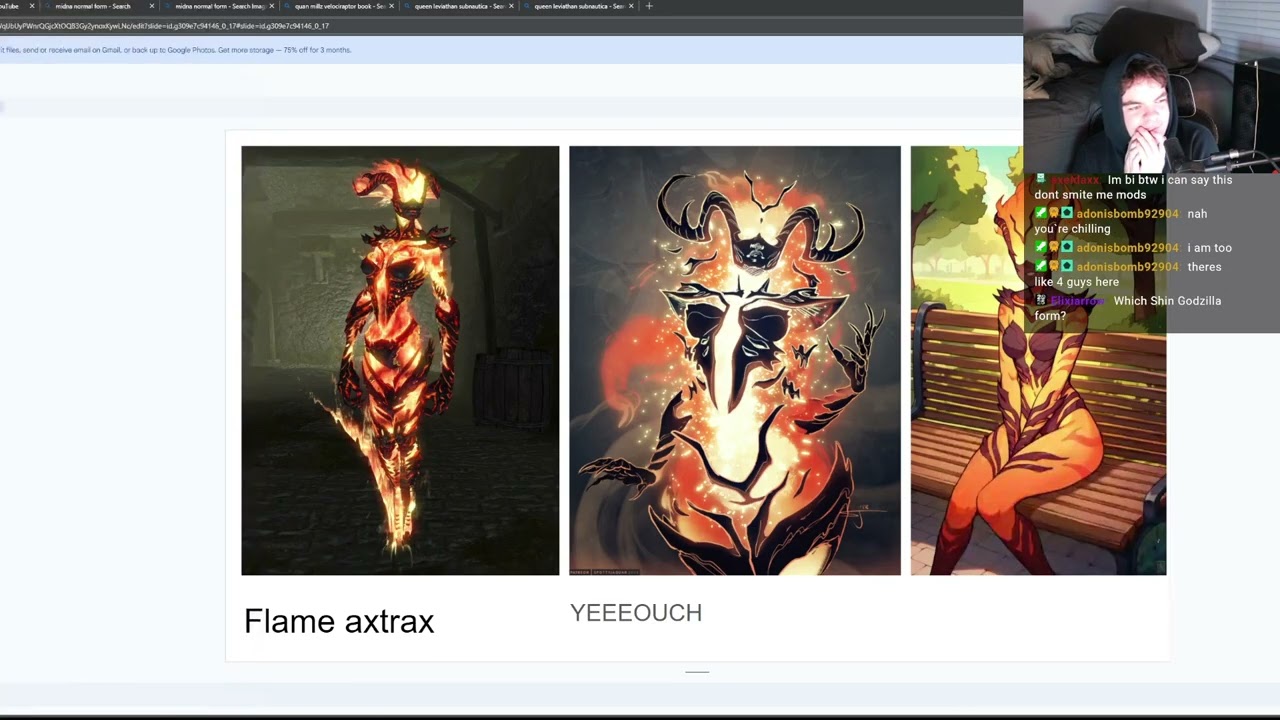Image resolution: width=1280 pixels, height=720 pixels.
Task: Close last 'queen leviathan subnautica' tab
Action: coord(631,6)
